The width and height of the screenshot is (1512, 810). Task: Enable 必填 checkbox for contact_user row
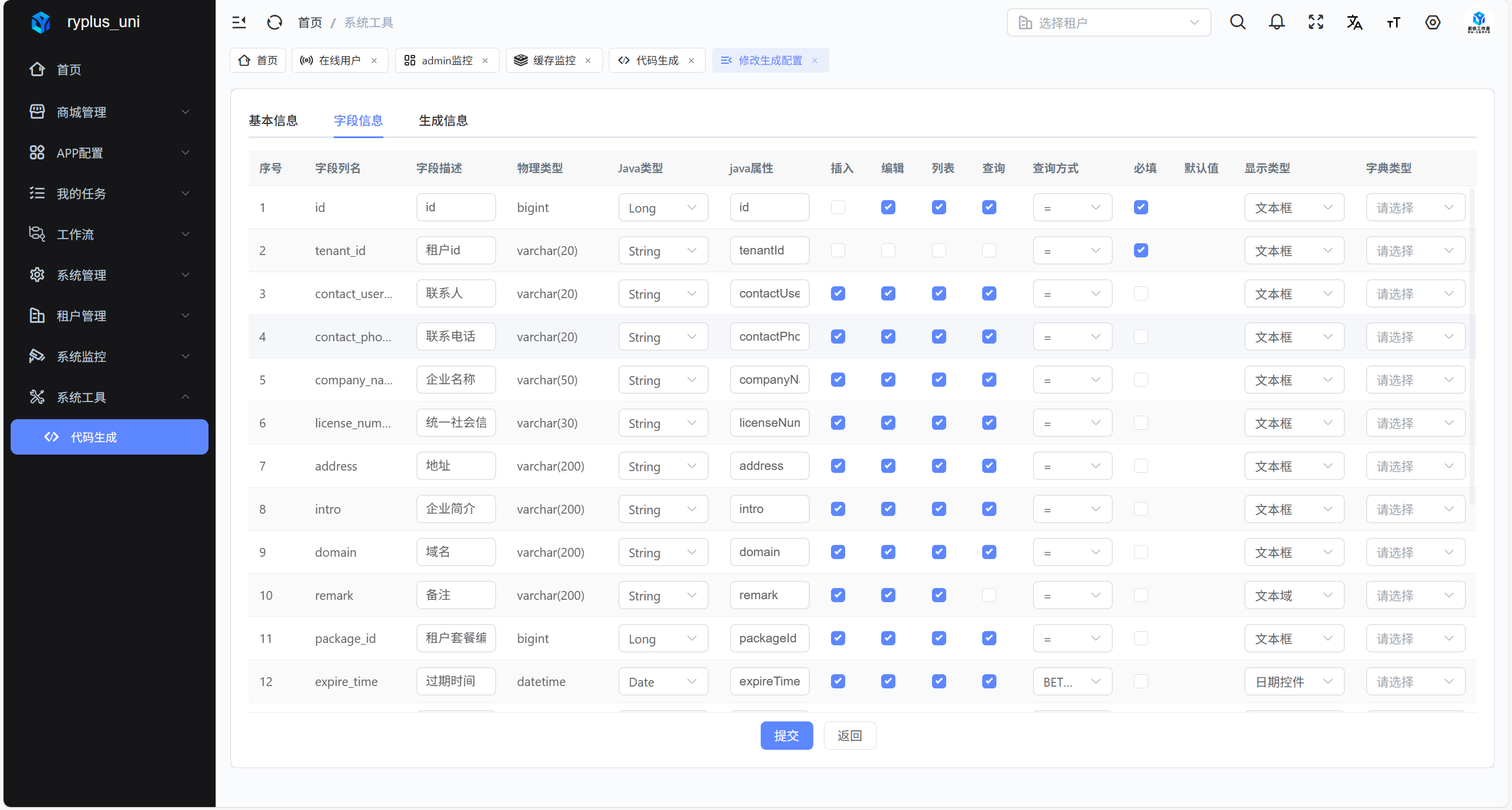coord(1140,293)
